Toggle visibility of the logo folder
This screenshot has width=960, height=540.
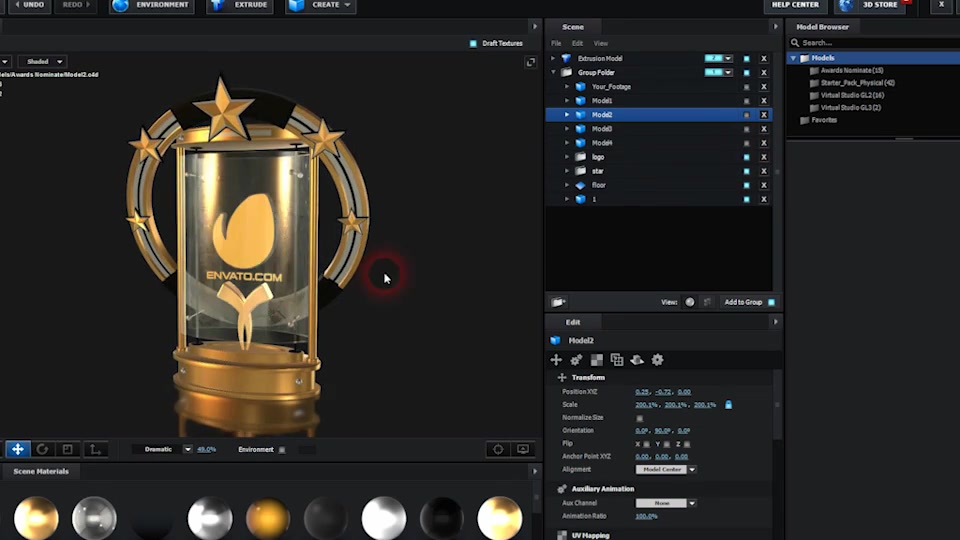pyautogui.click(x=746, y=157)
